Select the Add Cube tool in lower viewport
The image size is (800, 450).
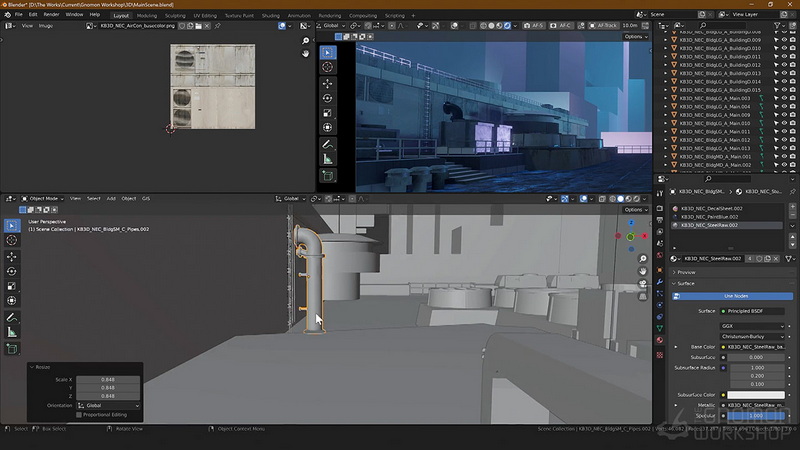coord(12,349)
